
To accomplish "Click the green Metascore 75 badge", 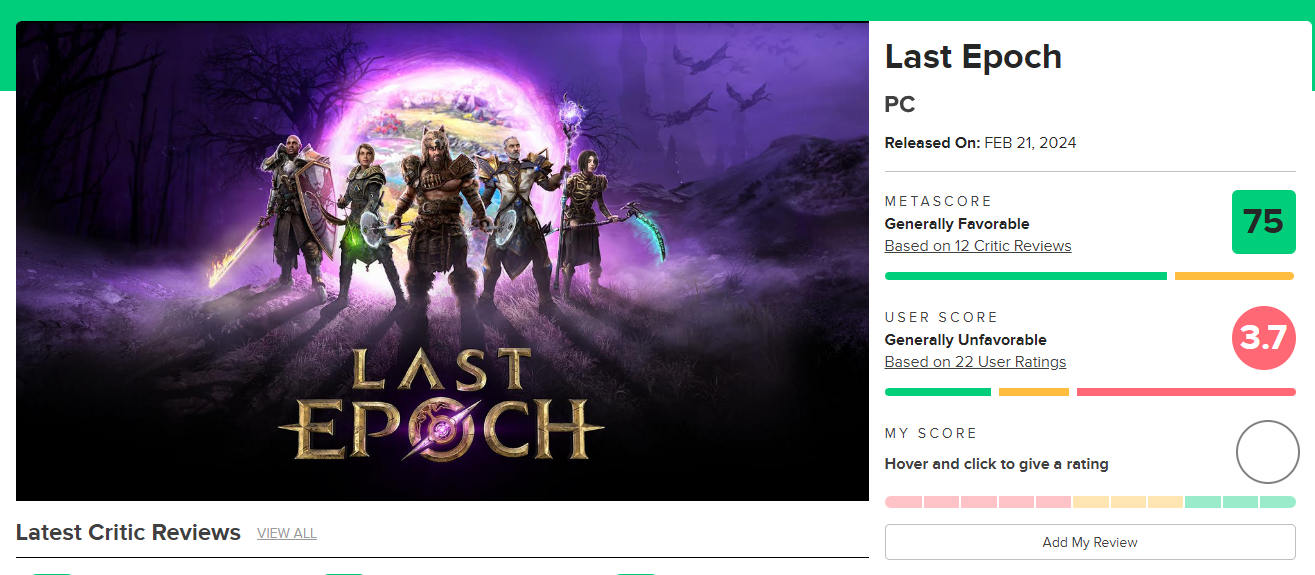I will click(x=1263, y=222).
